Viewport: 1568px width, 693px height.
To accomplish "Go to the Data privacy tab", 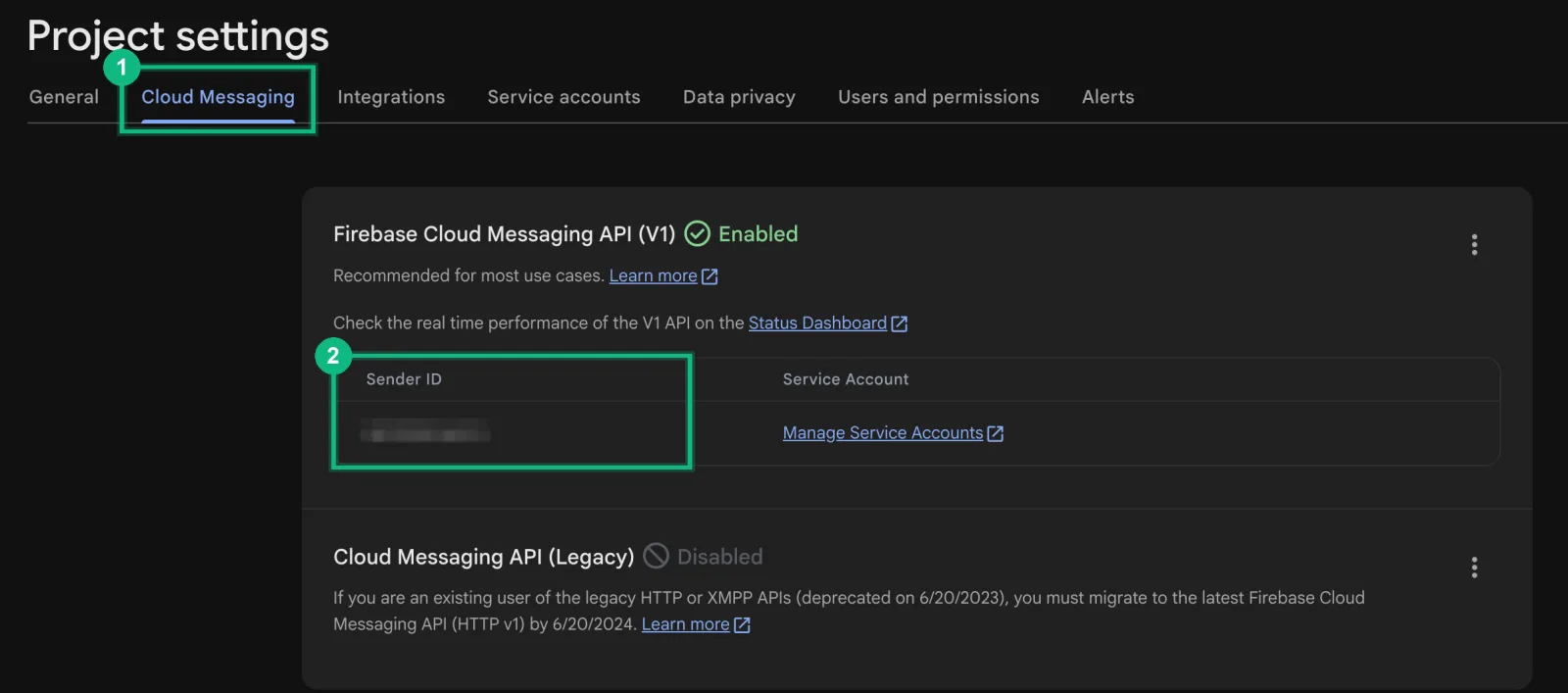I will (739, 97).
